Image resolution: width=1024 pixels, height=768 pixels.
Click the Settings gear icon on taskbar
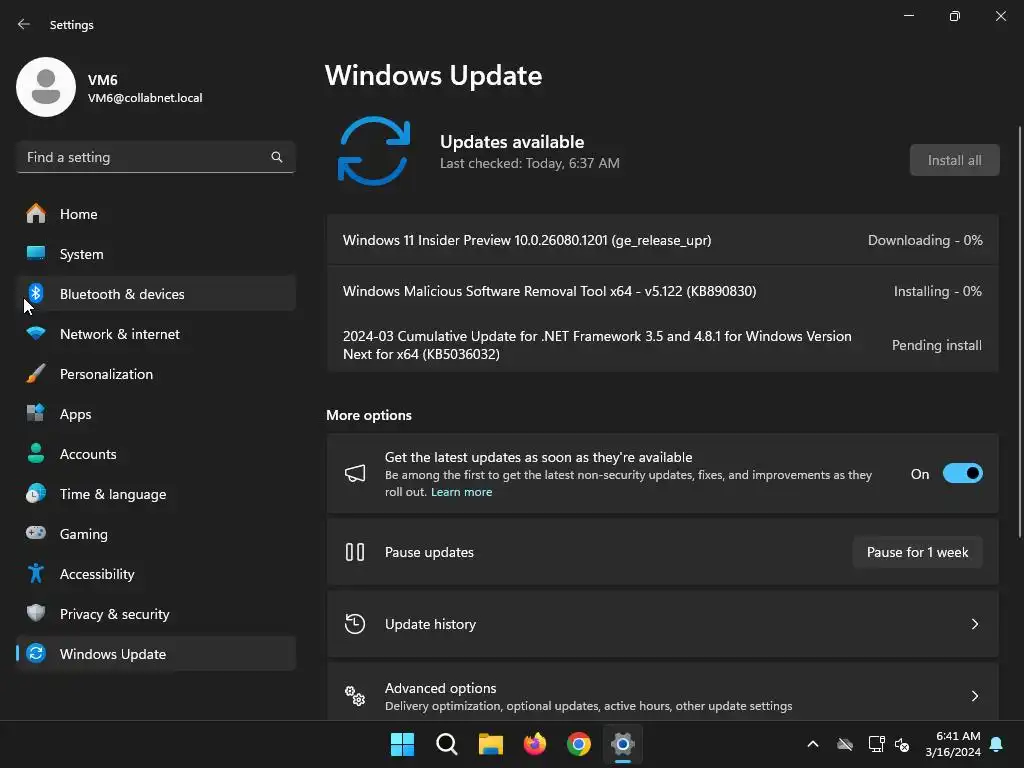[x=623, y=744]
